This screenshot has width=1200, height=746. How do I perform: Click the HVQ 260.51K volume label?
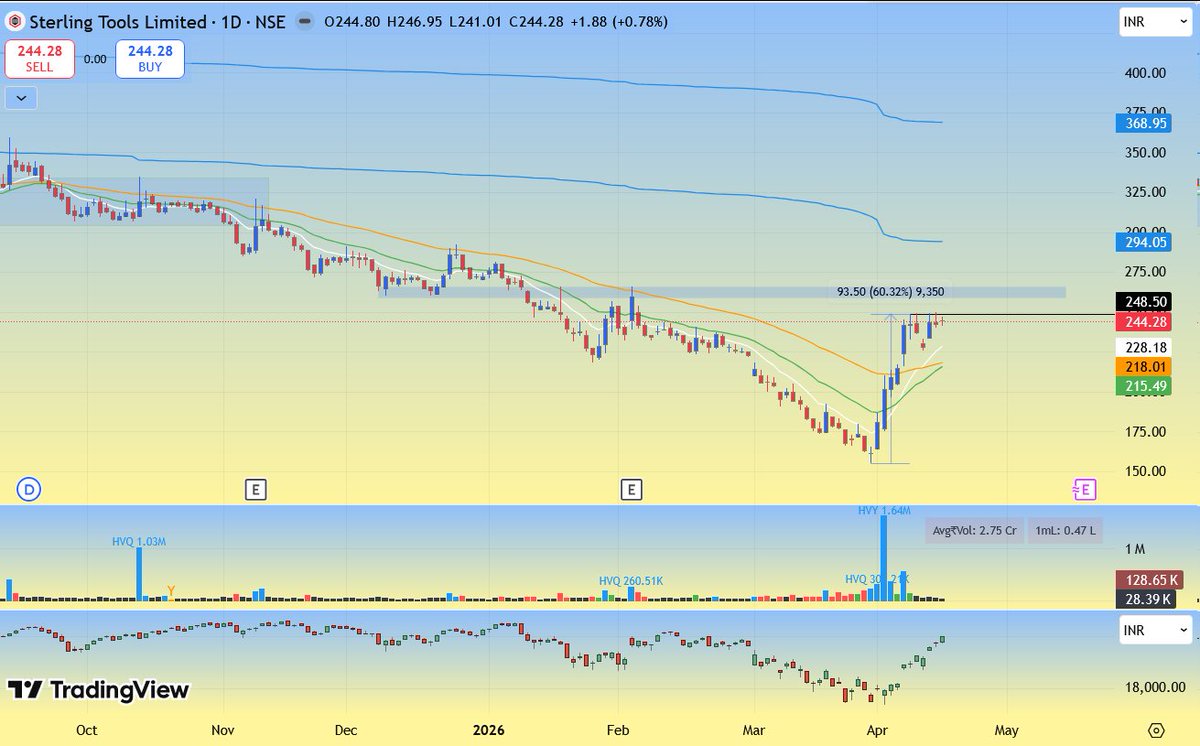pos(632,581)
